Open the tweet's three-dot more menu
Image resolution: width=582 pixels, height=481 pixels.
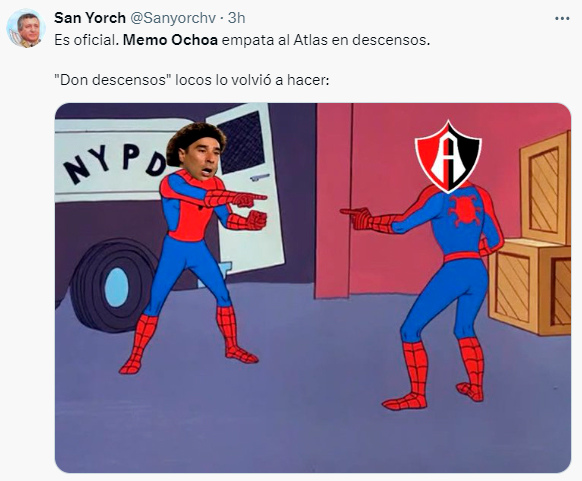pyautogui.click(x=562, y=19)
